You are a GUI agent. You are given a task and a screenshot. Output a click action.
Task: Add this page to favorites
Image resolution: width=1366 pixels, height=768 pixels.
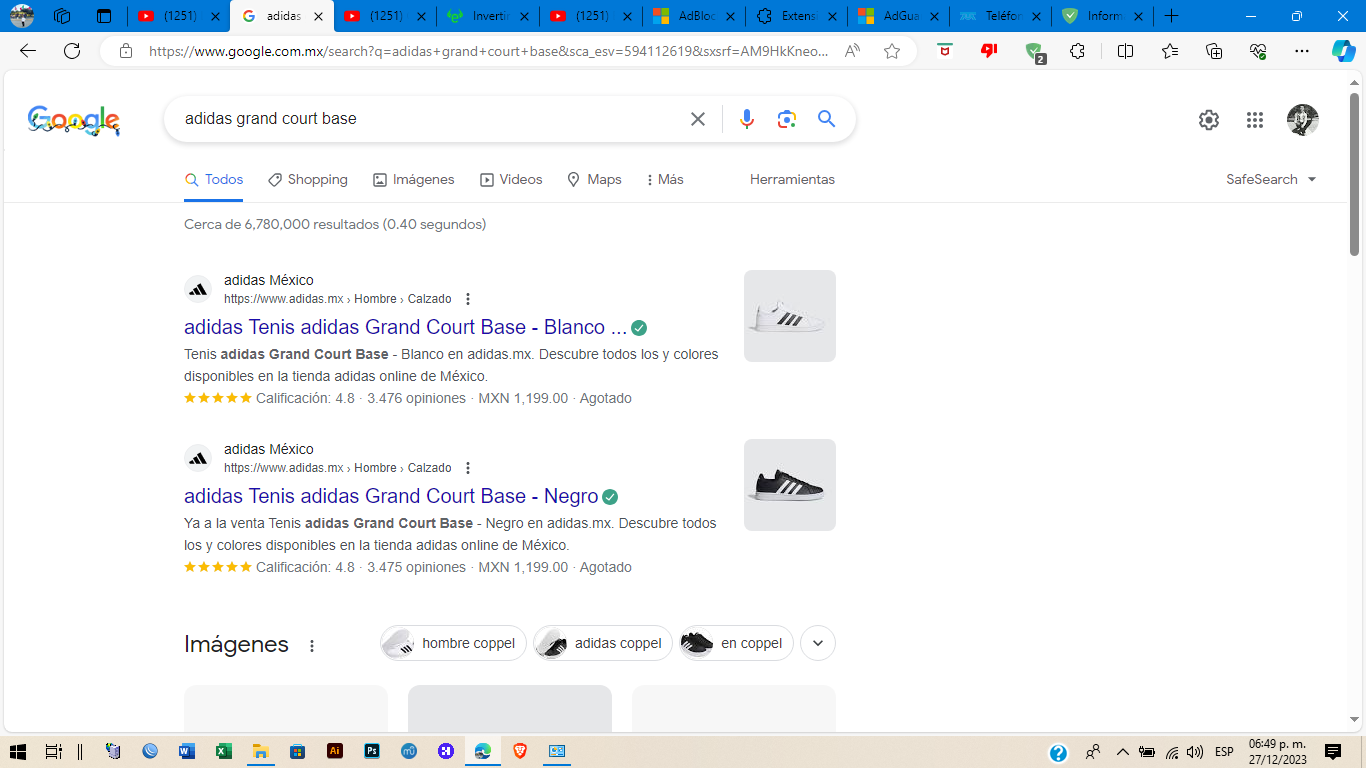point(892,51)
